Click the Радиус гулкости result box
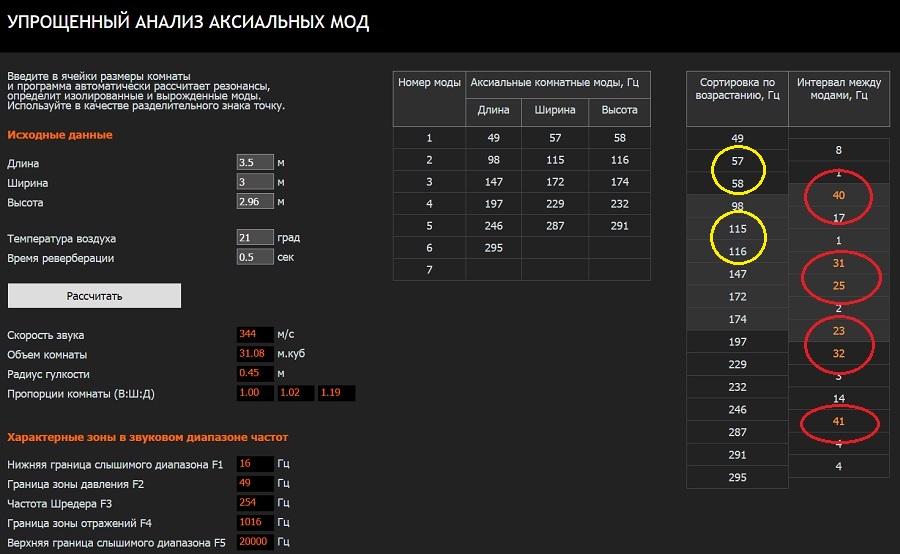The image size is (900, 554). click(255, 373)
